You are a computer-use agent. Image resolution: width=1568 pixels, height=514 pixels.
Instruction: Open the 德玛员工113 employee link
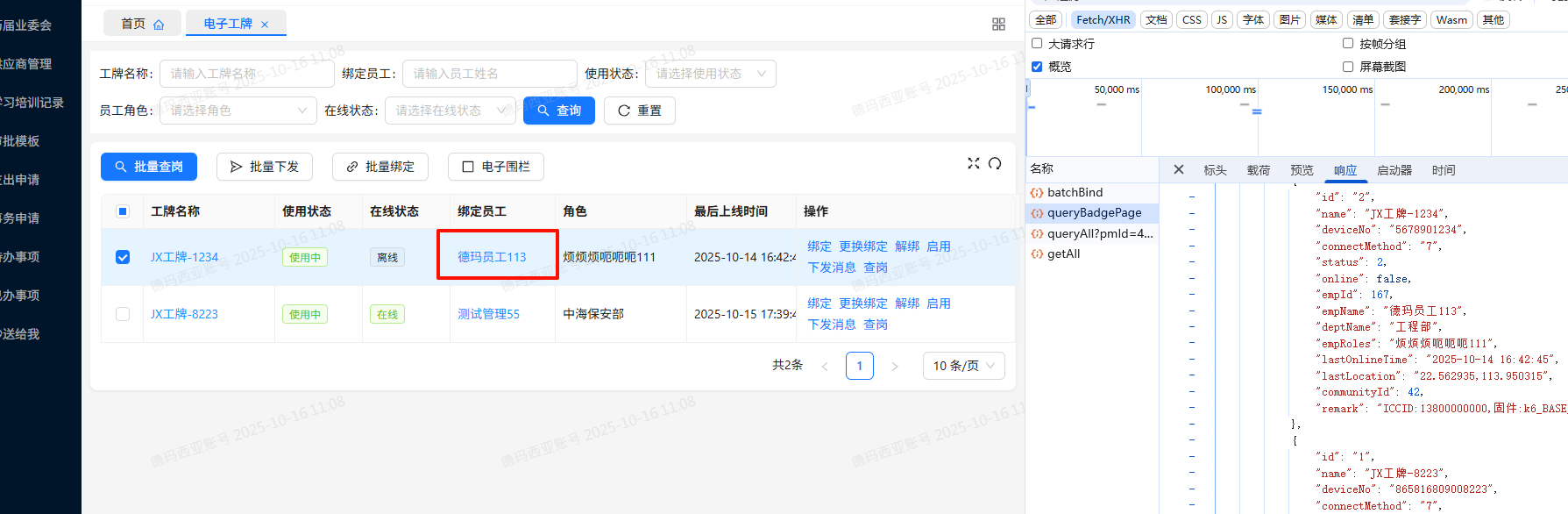[x=492, y=257]
